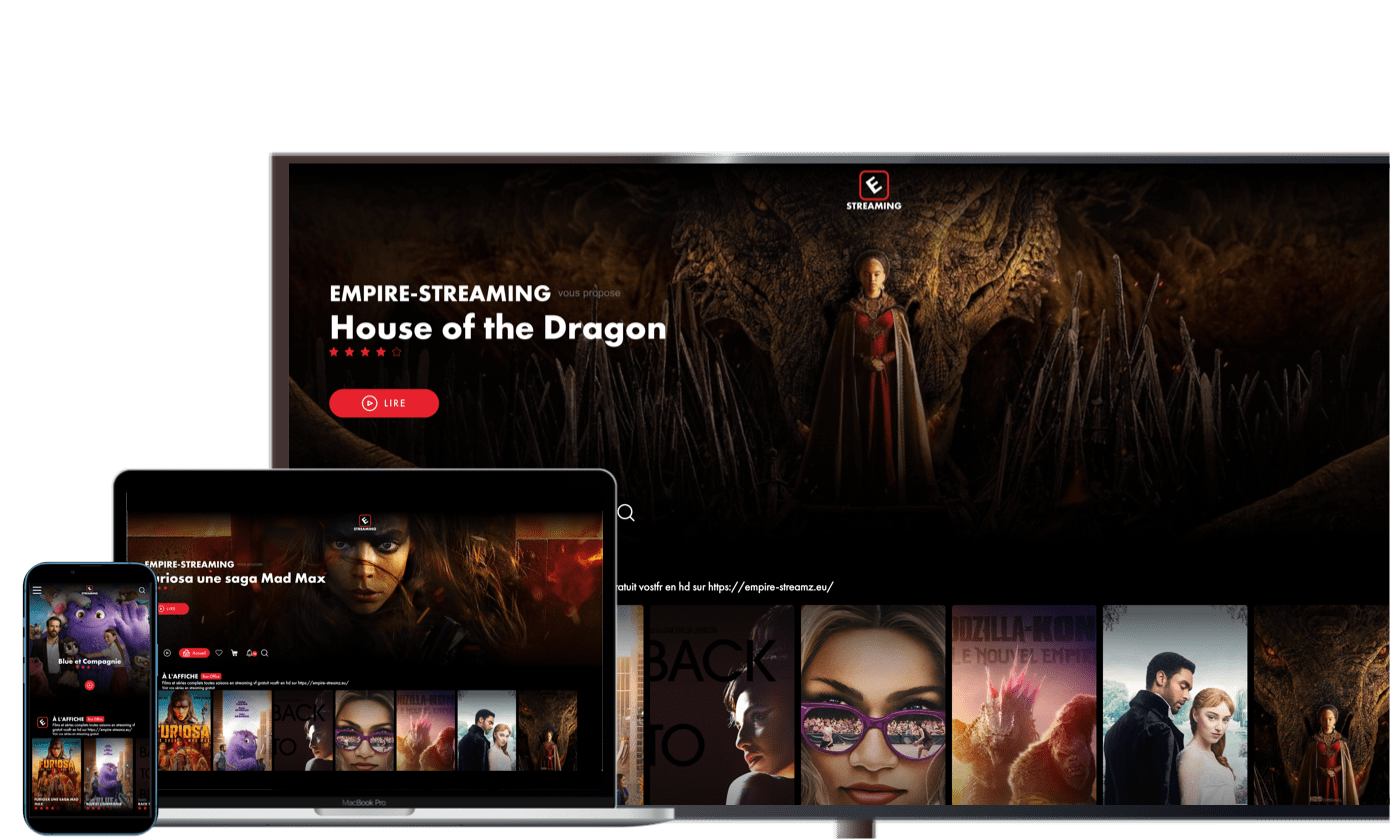Open the House of the Dragon poster on the laptop
The image size is (1390, 839).
click(x=548, y=730)
